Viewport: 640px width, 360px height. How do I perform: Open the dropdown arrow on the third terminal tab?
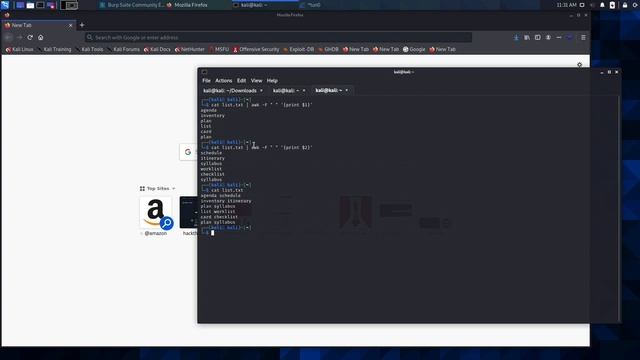(x=347, y=91)
